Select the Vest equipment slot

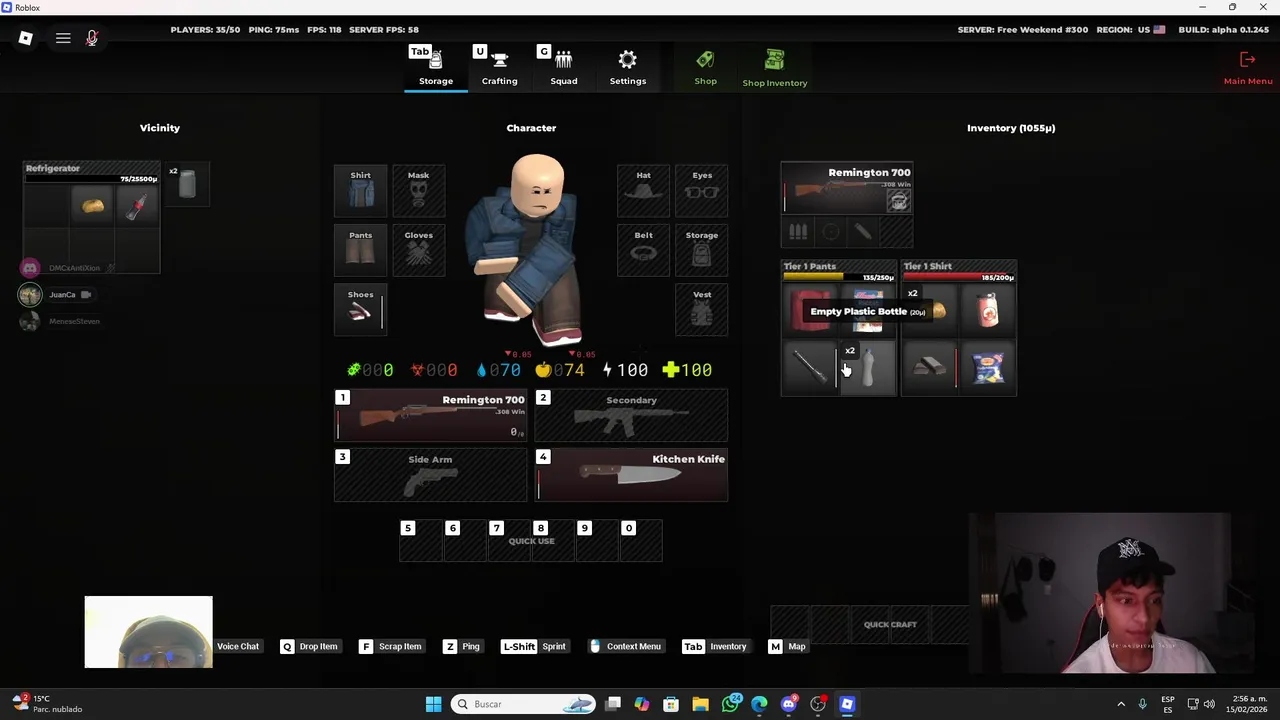coord(702,309)
